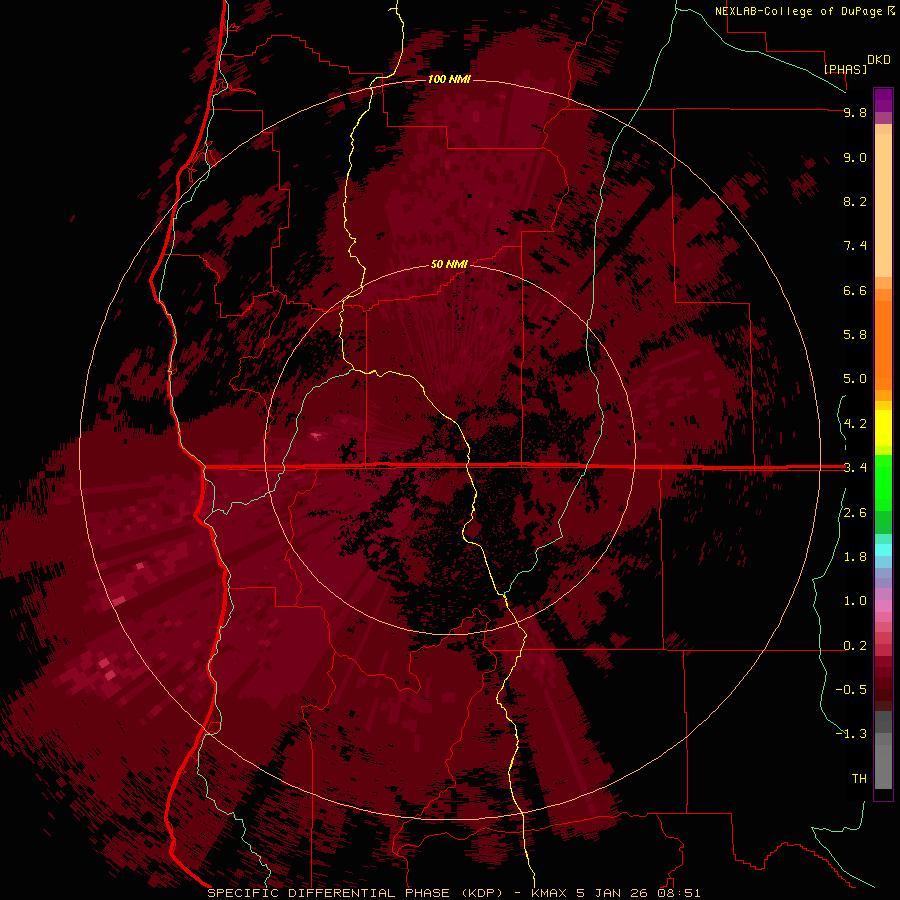
Task: Click the 2.6 scale value
Action: [855, 513]
